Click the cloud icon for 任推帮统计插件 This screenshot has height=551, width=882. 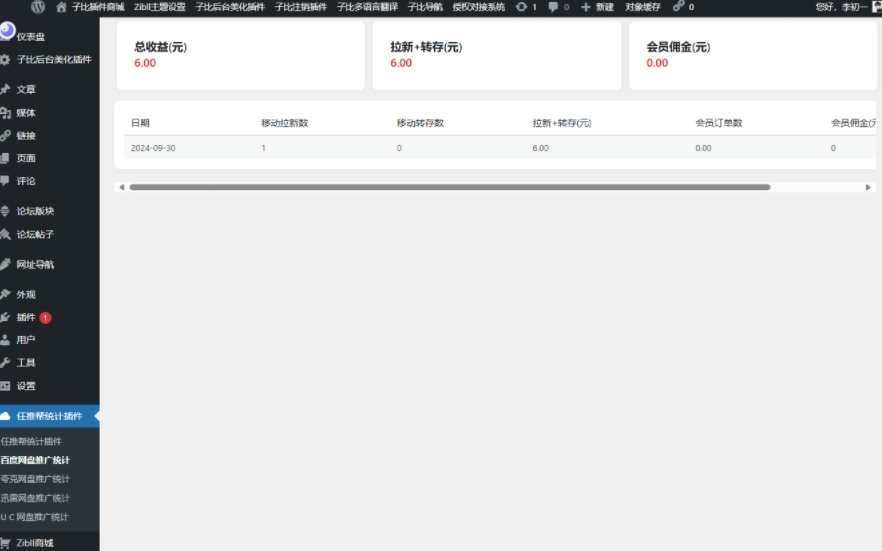(x=5, y=416)
